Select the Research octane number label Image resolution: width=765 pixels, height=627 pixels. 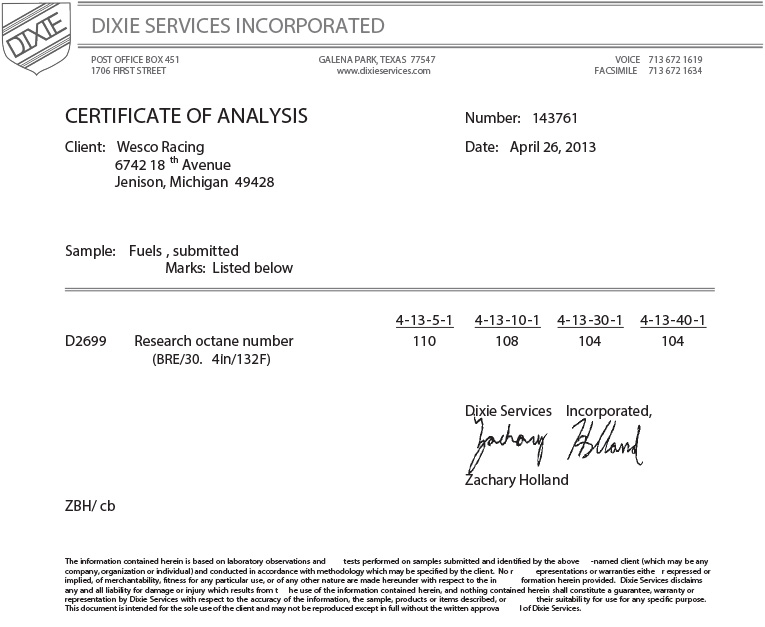click(x=214, y=341)
